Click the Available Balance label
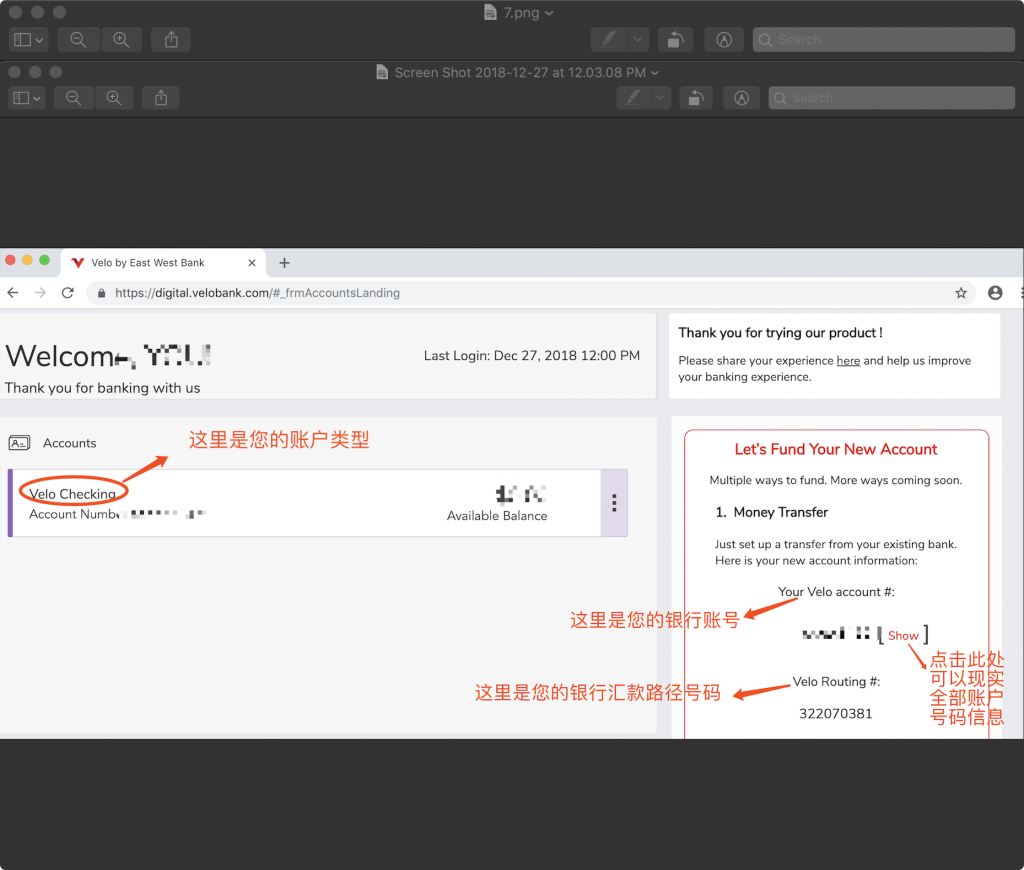 pos(497,515)
